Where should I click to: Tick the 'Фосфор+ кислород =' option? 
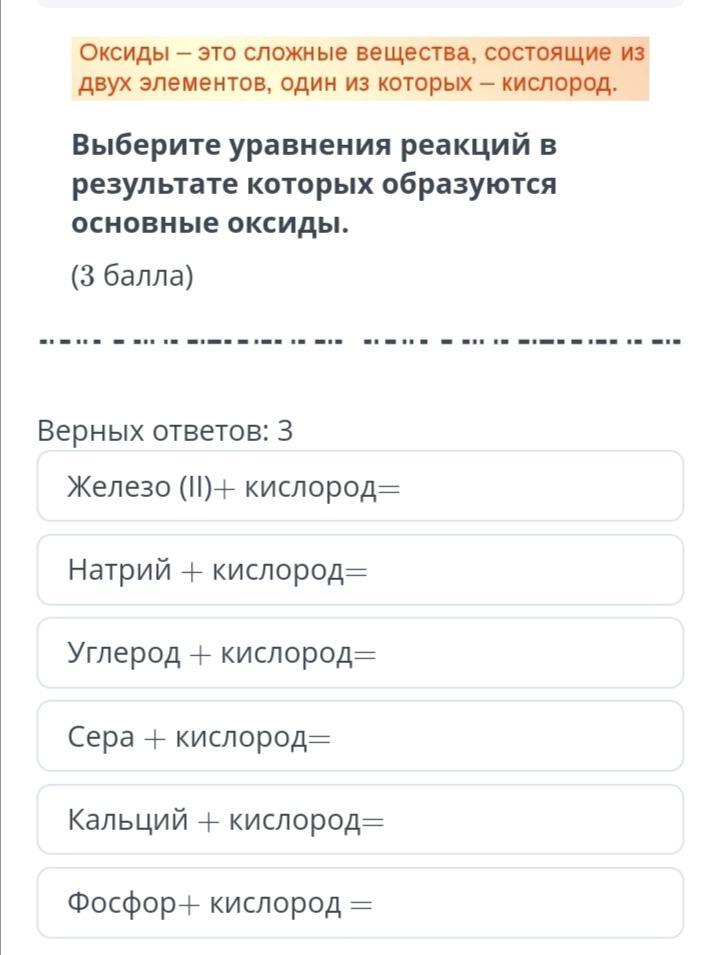point(360,903)
